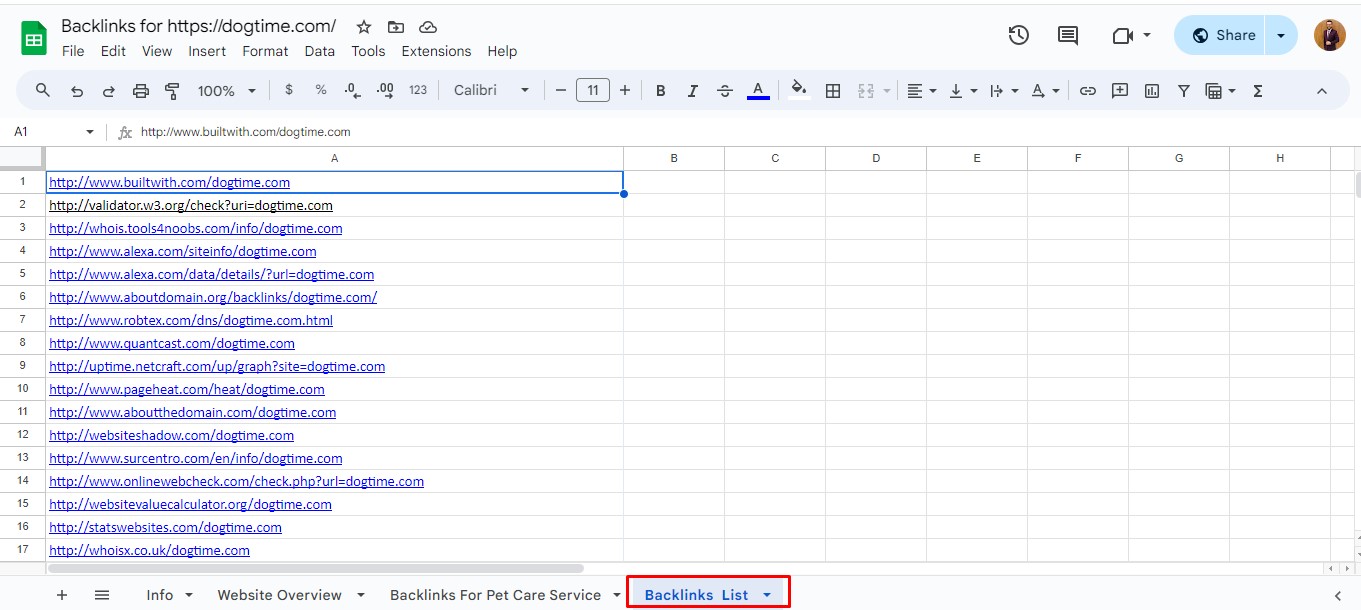Select the paint format tool
Image resolution: width=1361 pixels, height=610 pixels.
pyautogui.click(x=172, y=91)
